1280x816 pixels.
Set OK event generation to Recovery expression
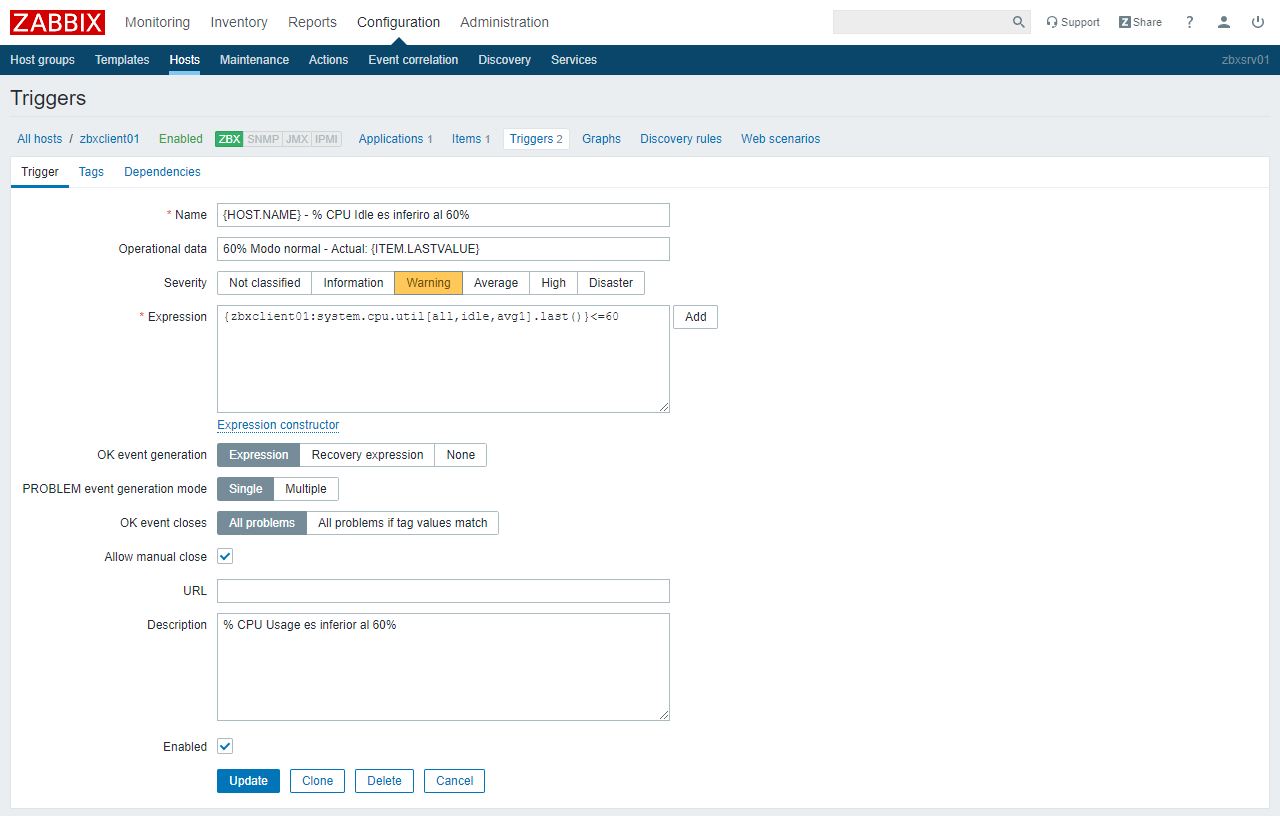click(x=367, y=455)
